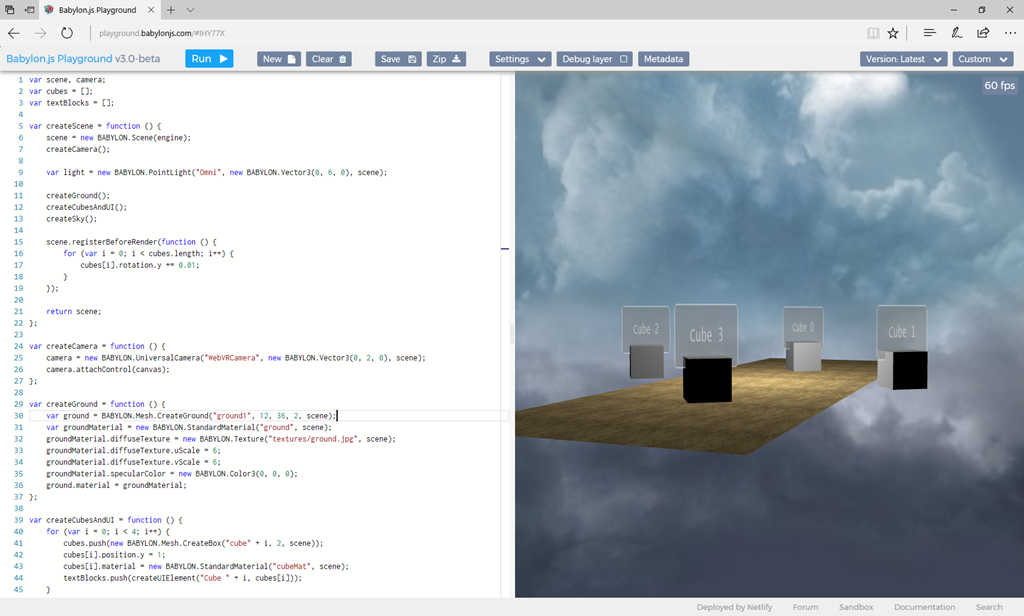This screenshot has width=1024, height=616.
Task: Click the 60 fps counter
Action: 1000,86
